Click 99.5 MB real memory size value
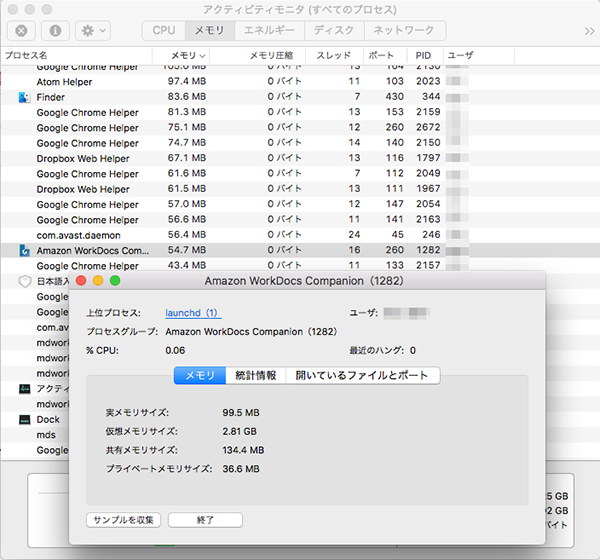This screenshot has width=600, height=560. pos(241,413)
